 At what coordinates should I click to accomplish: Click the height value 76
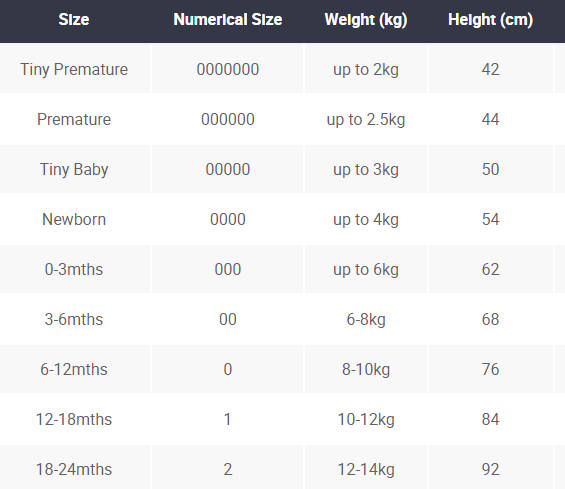point(490,369)
